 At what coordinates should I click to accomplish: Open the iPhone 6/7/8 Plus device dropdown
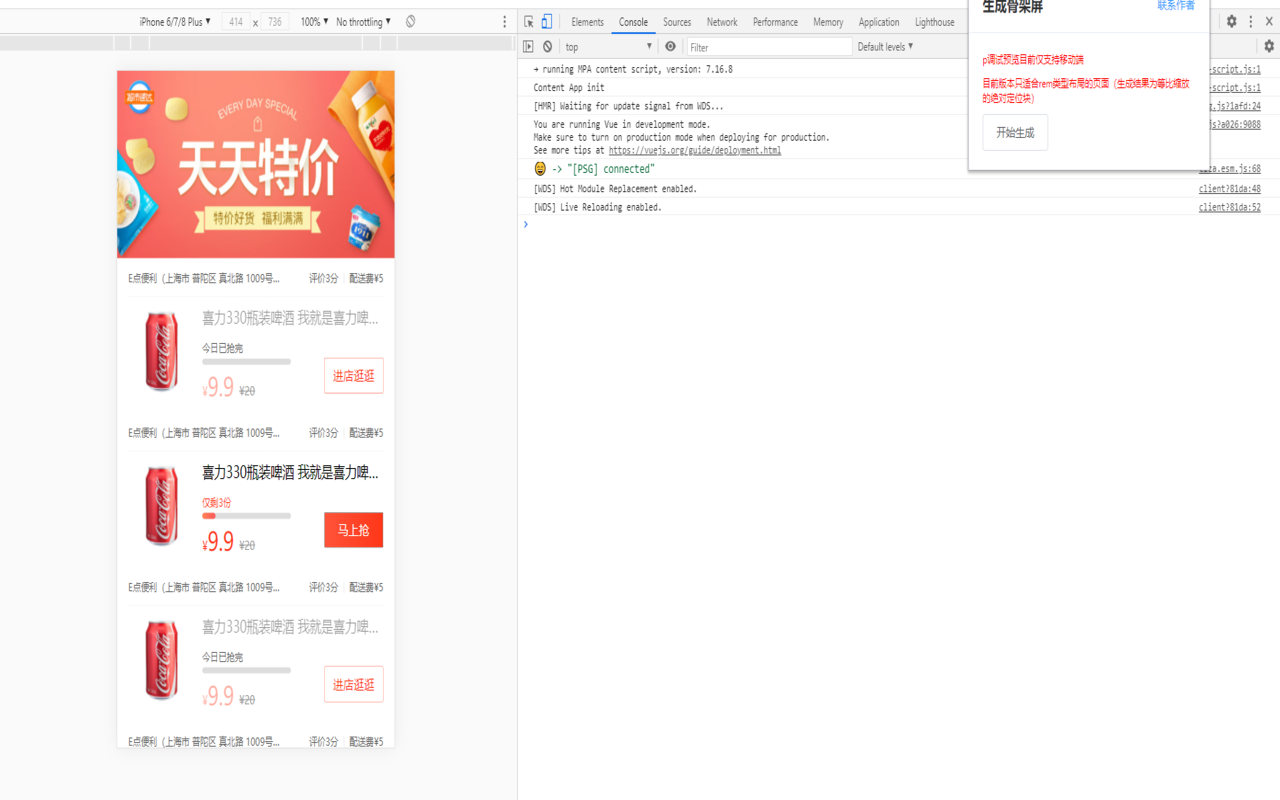[x=175, y=22]
